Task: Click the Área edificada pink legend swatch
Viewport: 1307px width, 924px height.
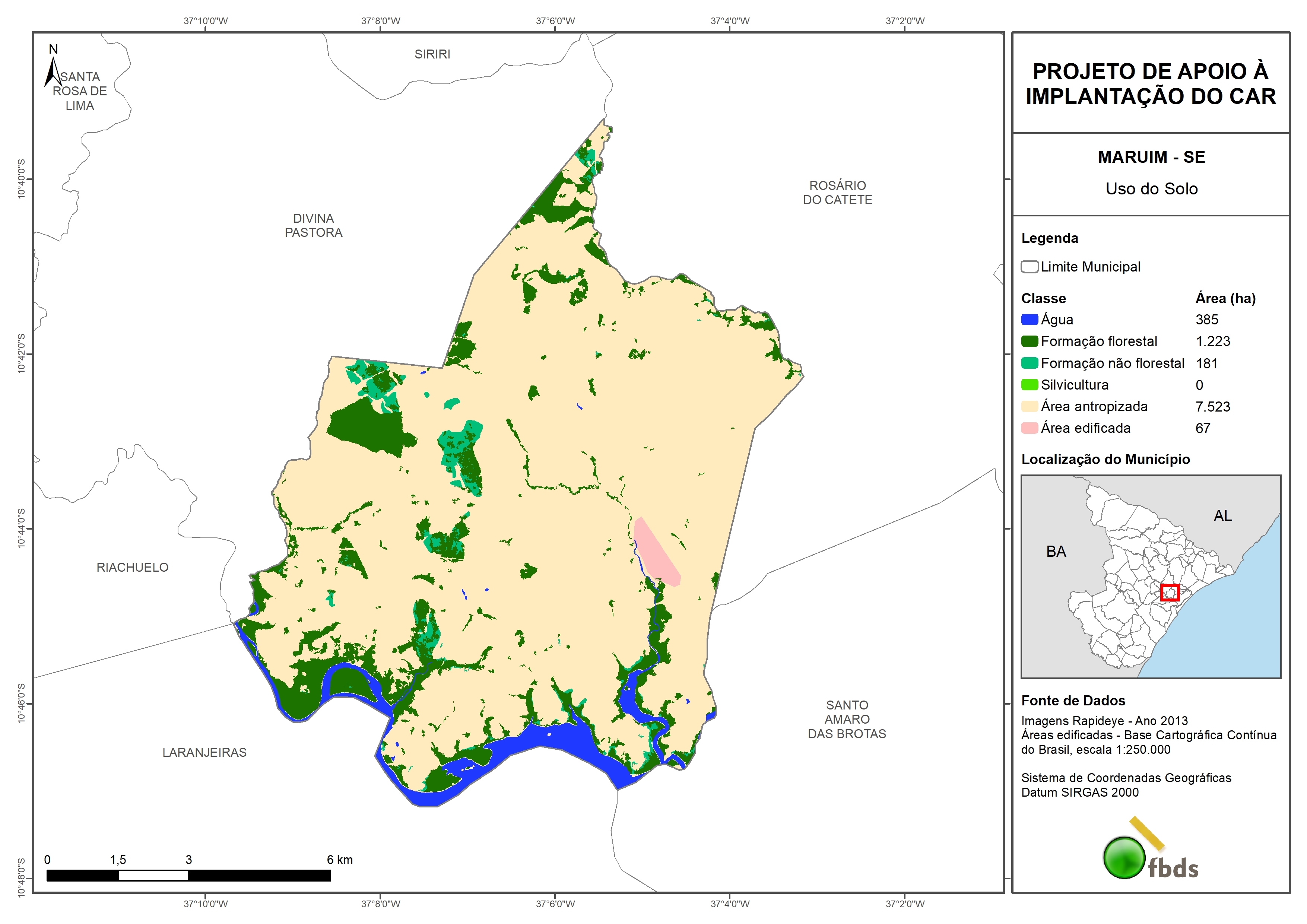Action: 1029,428
